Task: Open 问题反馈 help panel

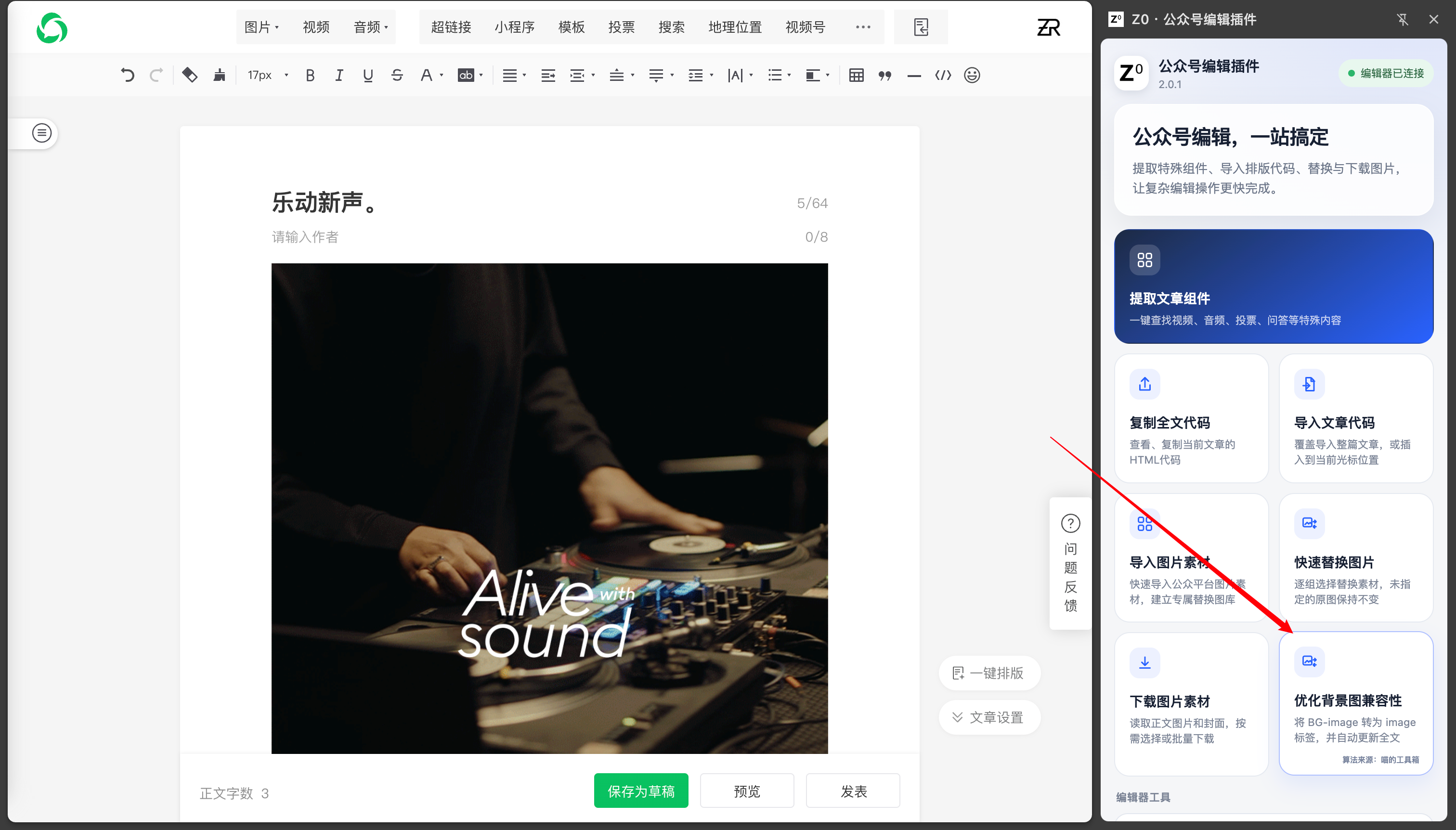Action: coord(1070,563)
